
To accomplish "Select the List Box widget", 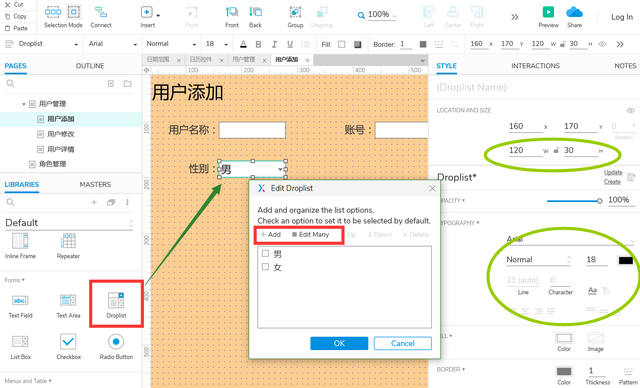I will tap(20, 347).
